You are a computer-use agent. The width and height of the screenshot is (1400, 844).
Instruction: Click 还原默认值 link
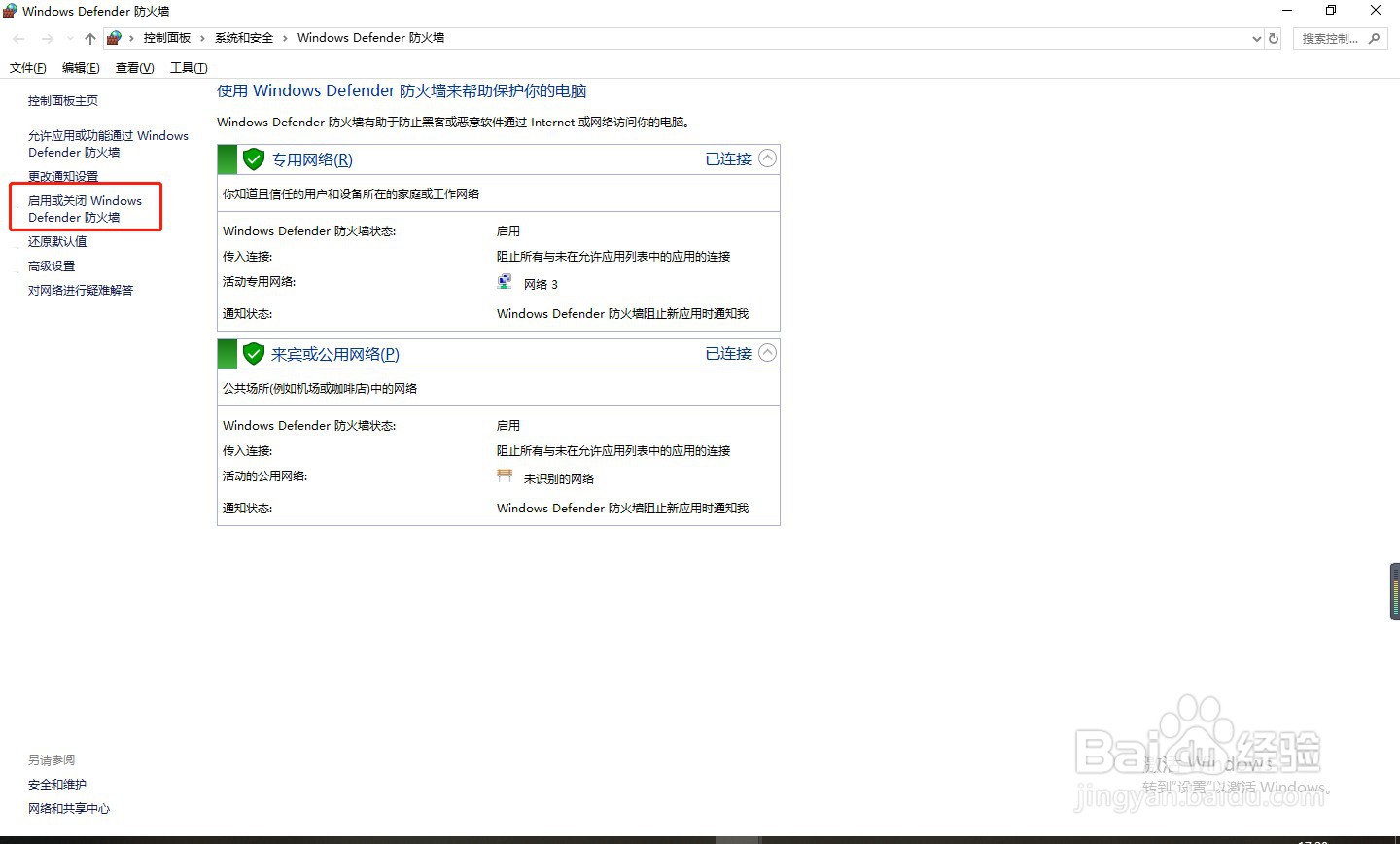[x=57, y=242]
